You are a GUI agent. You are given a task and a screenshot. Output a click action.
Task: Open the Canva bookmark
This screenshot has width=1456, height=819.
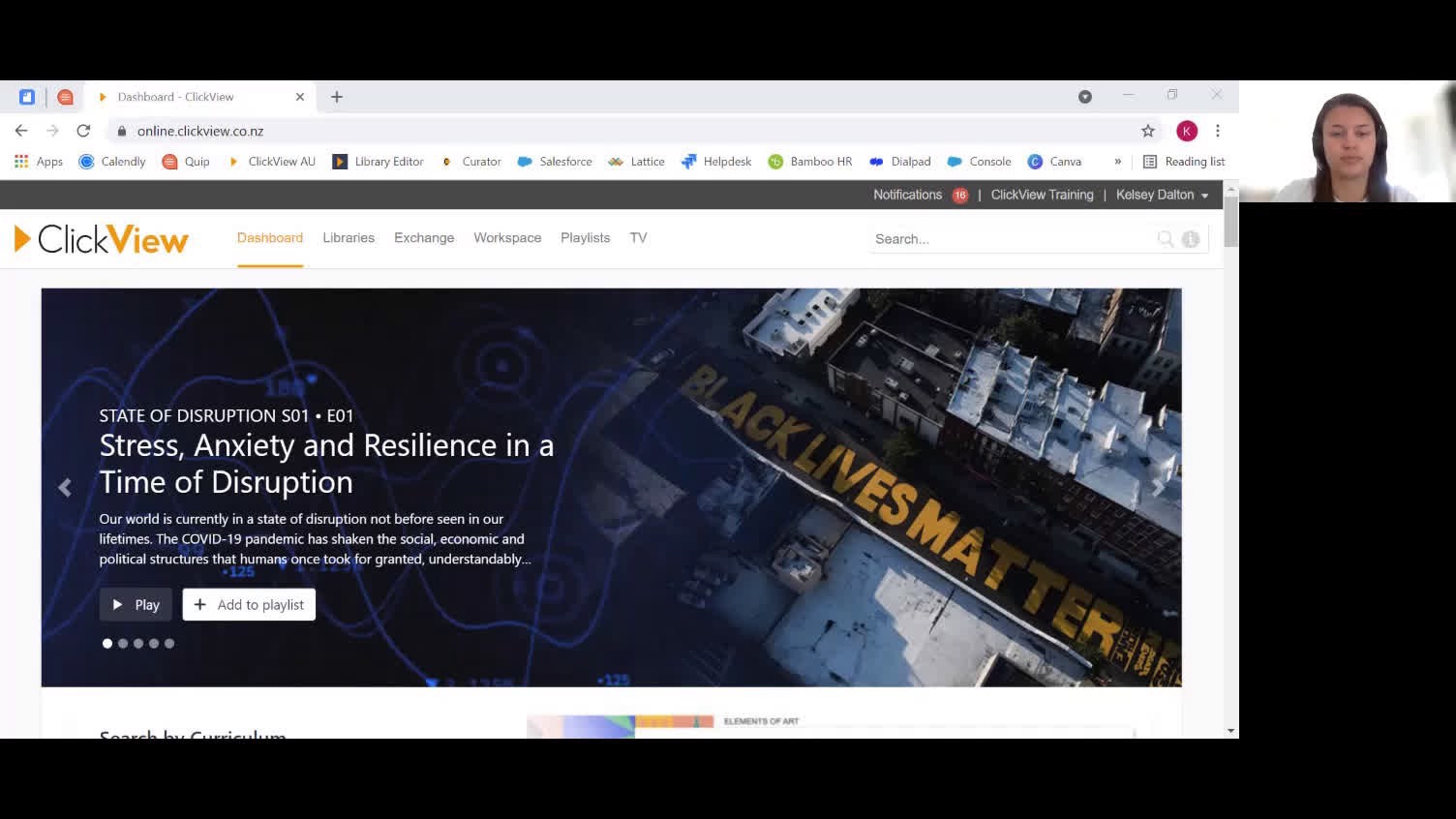(1055, 162)
